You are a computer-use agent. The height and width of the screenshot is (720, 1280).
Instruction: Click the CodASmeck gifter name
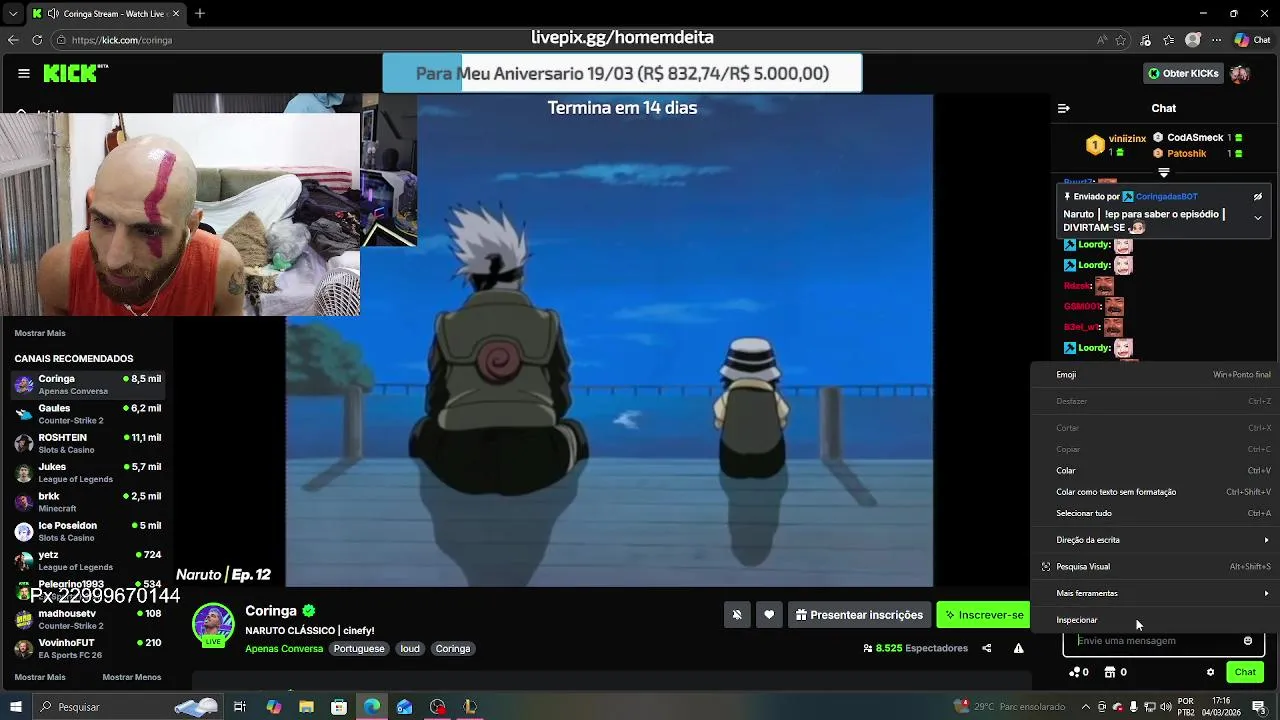pyautogui.click(x=1195, y=138)
